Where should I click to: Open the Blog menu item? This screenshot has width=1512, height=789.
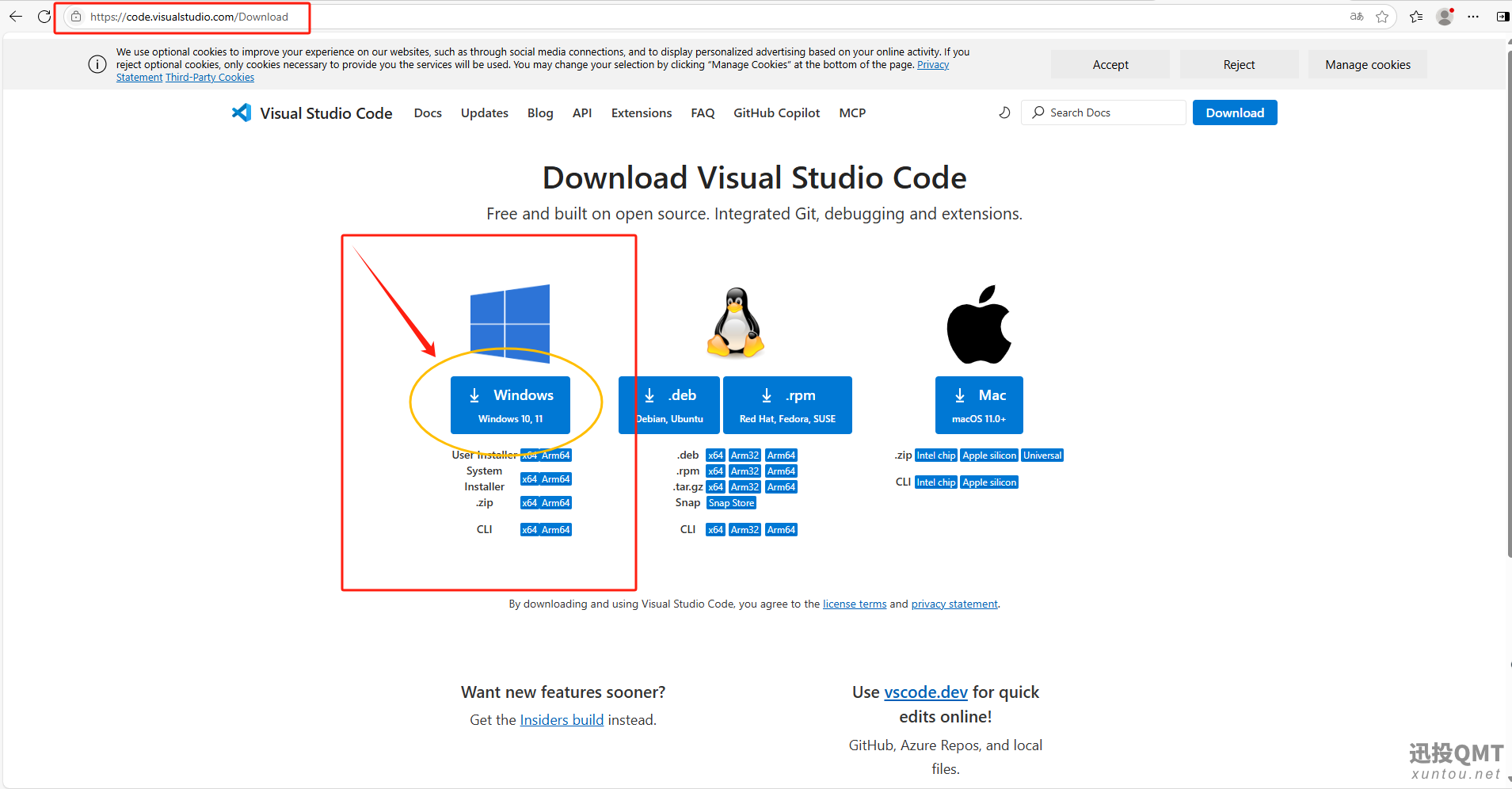click(540, 112)
